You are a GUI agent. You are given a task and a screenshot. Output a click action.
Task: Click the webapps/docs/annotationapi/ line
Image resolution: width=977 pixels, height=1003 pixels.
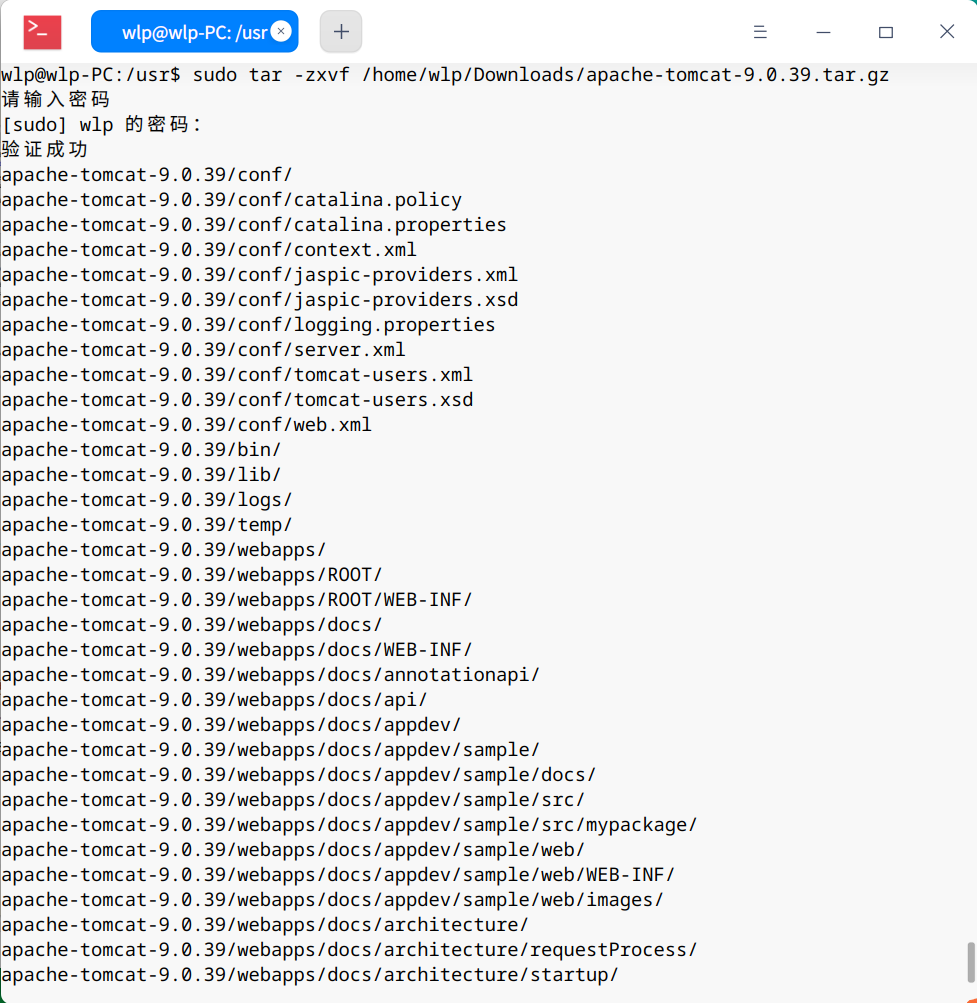click(x=271, y=674)
